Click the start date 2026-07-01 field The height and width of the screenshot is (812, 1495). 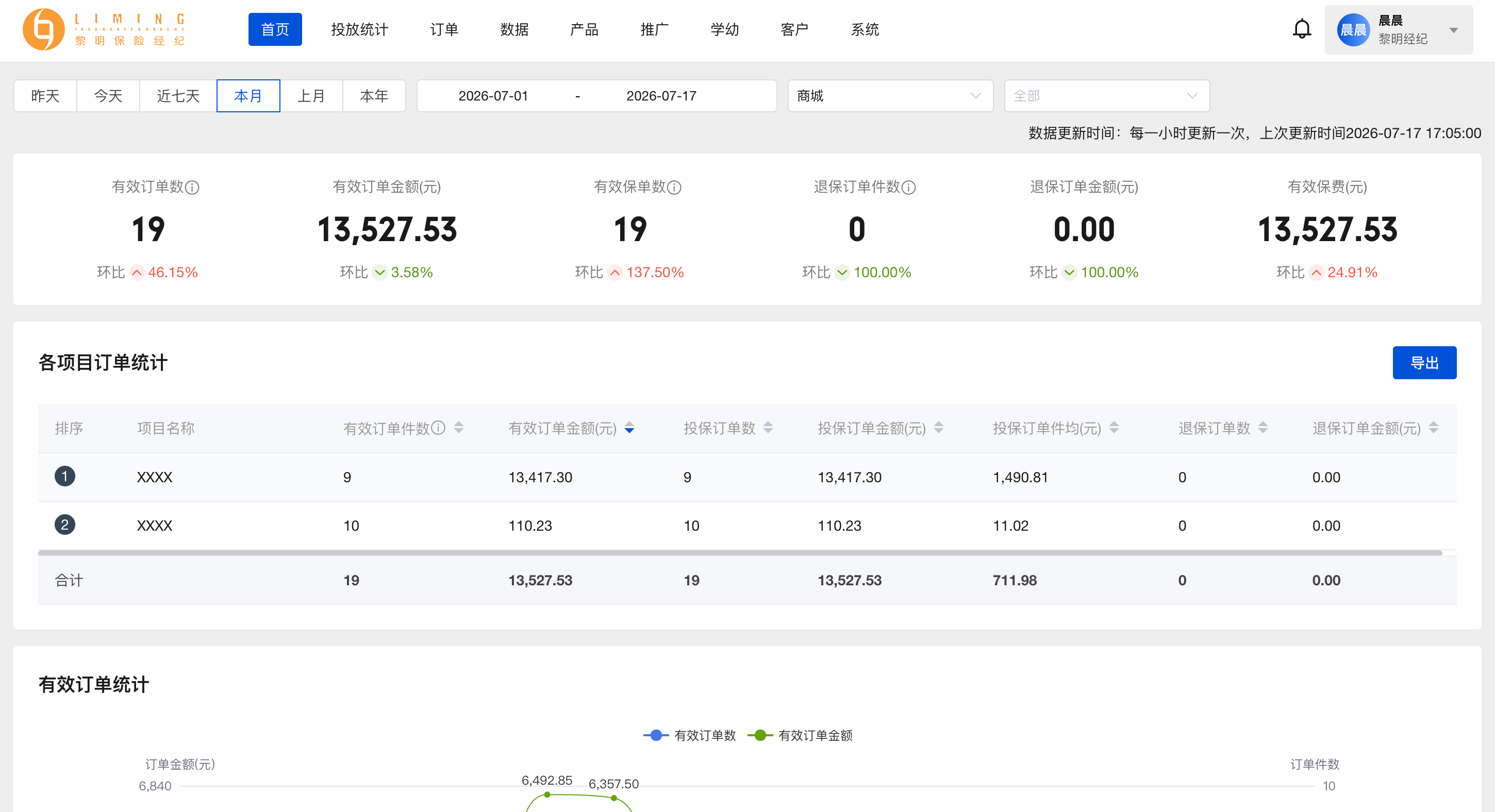click(x=493, y=96)
